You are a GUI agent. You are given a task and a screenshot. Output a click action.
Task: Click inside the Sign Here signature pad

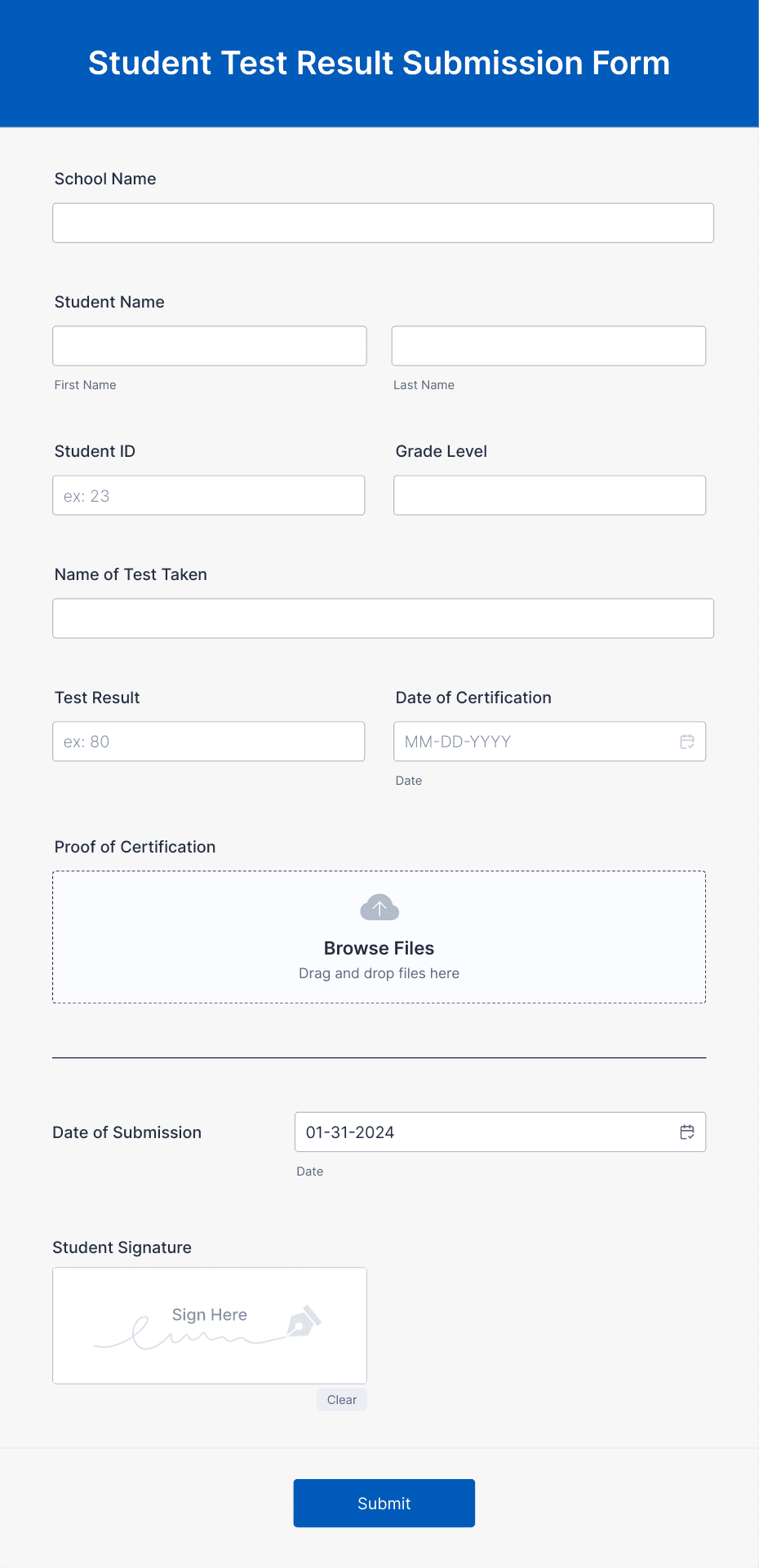click(x=209, y=1325)
